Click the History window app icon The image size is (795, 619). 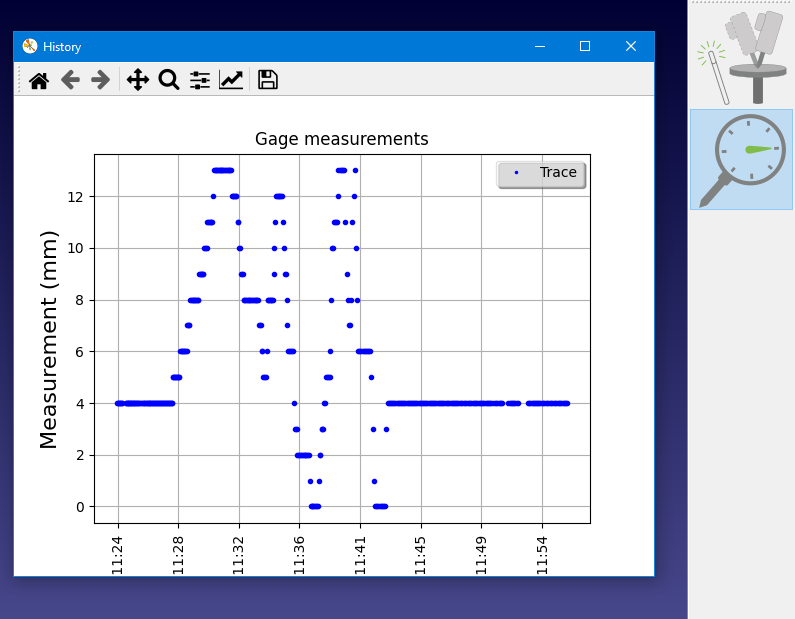[x=30, y=46]
